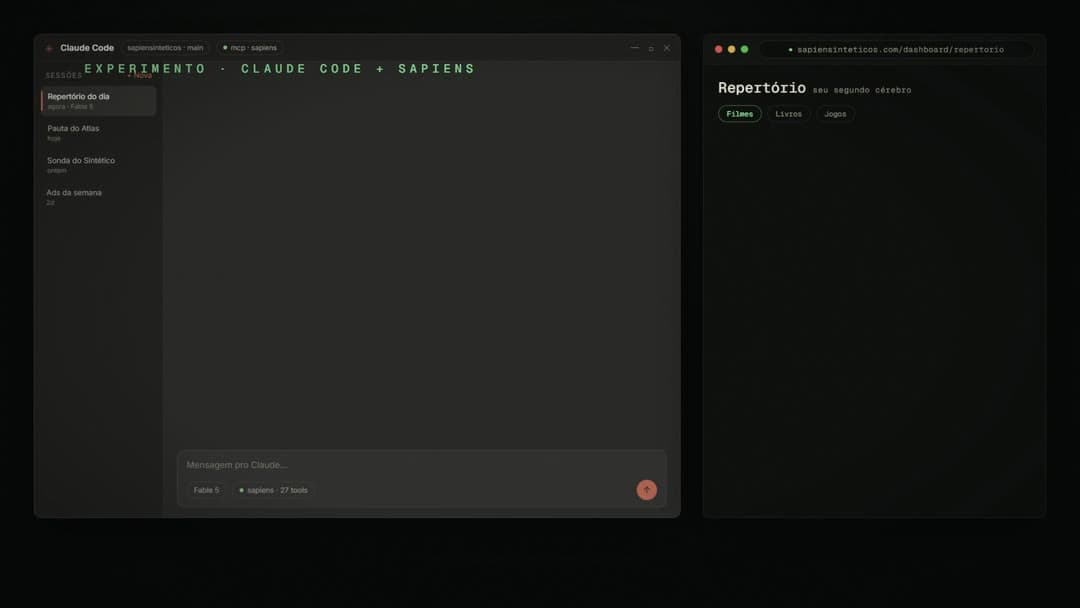This screenshot has height=608, width=1080.
Task: Click the sapiens · 27 tools chip
Action: click(273, 490)
